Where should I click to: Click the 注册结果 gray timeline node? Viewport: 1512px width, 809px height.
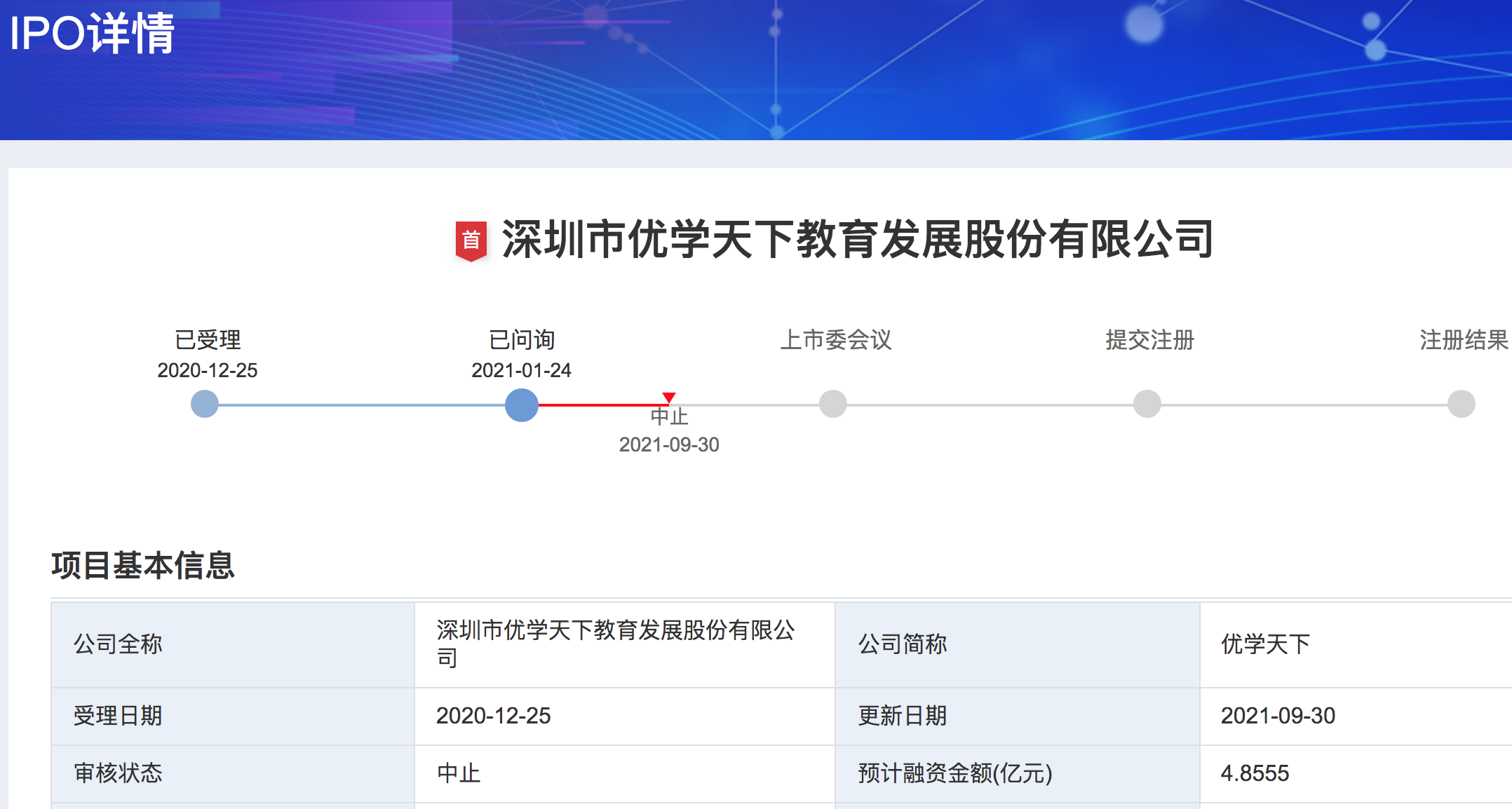[1462, 404]
